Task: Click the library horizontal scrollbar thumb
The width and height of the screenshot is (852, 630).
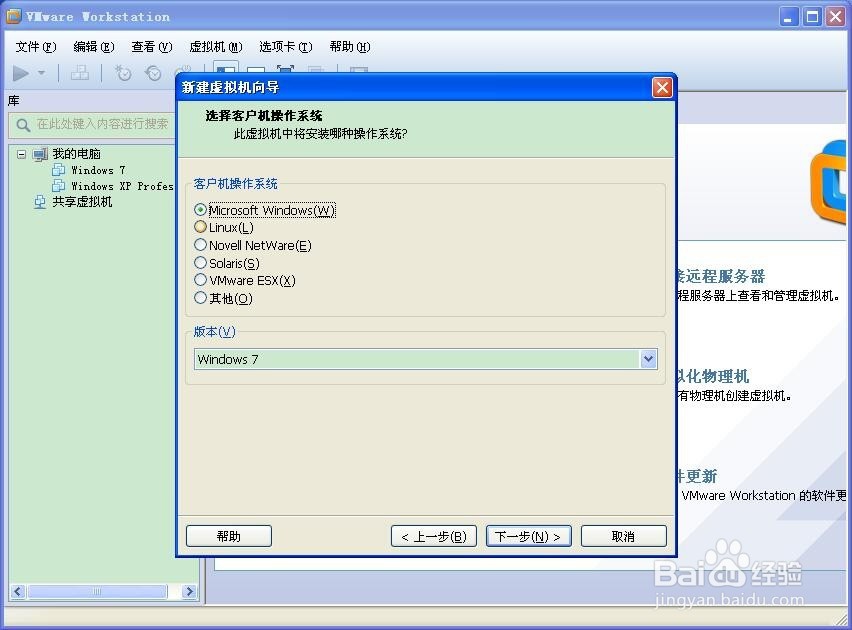Action: [x=97, y=591]
